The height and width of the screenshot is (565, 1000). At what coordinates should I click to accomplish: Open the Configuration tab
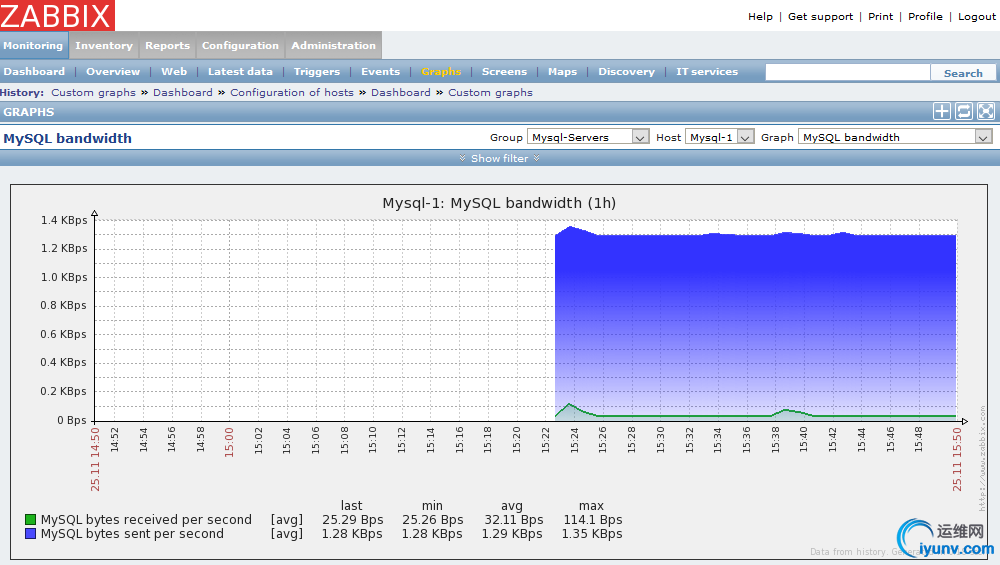click(x=240, y=45)
